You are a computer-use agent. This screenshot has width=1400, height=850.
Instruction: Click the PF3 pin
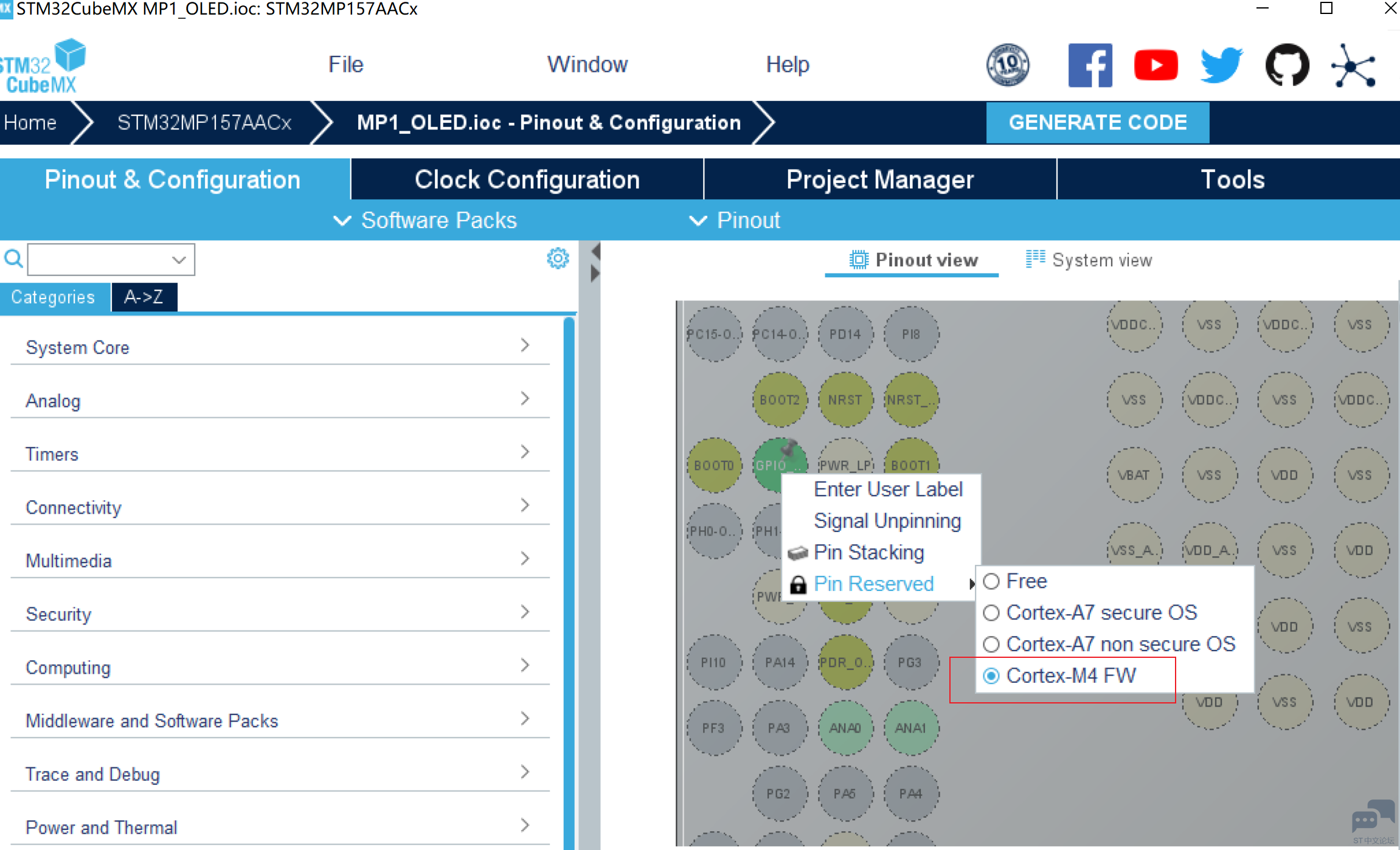714,728
